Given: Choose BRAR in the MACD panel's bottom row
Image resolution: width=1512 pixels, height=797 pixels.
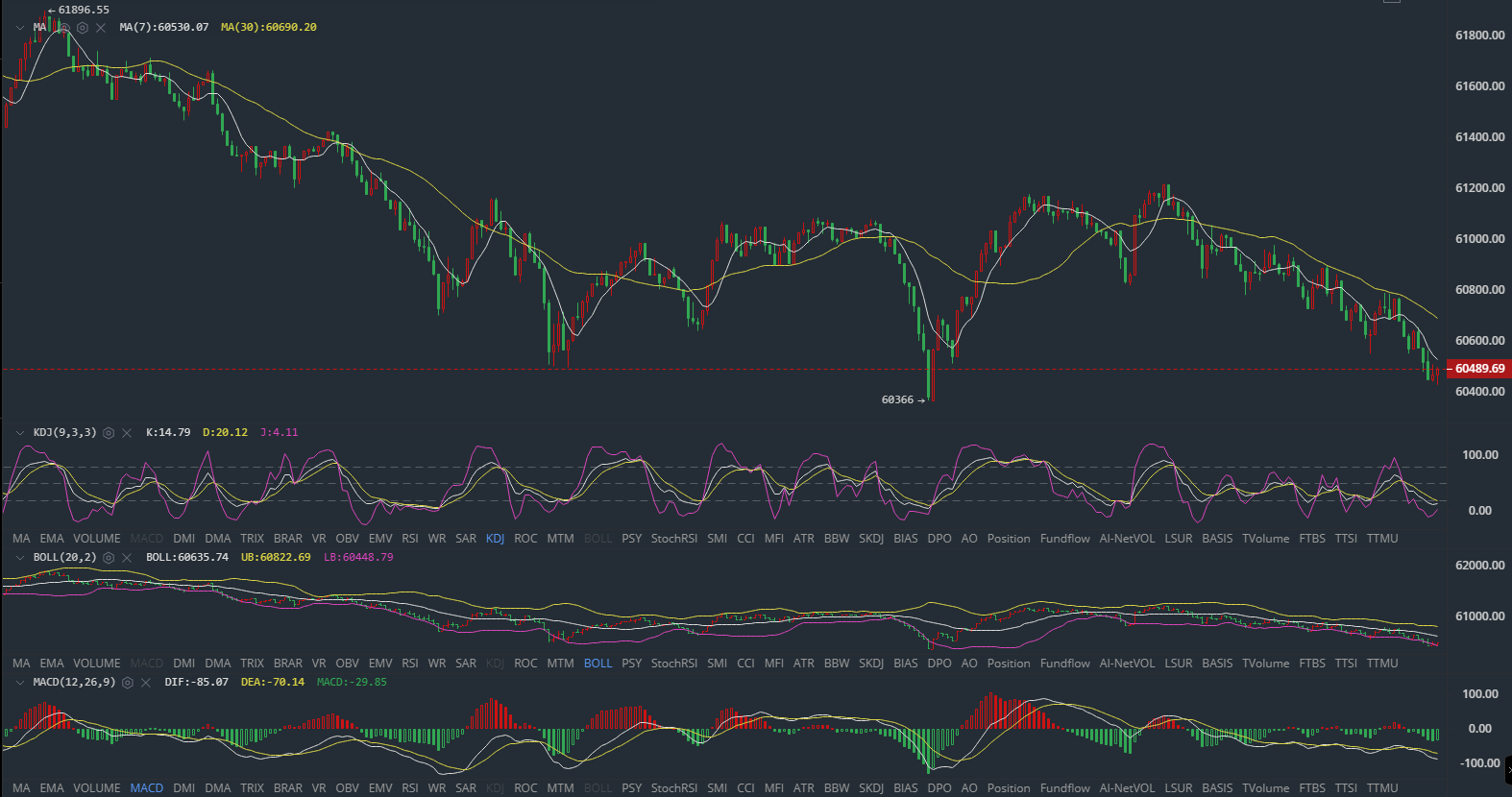Looking at the screenshot, I should 288,788.
